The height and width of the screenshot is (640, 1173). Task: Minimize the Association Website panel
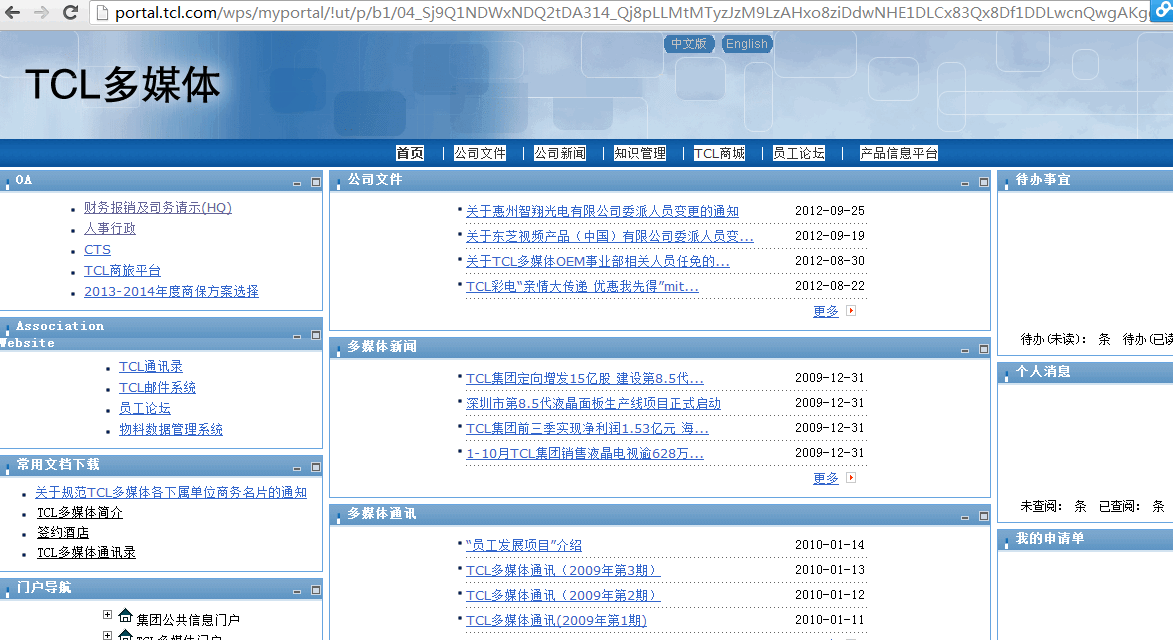297,336
